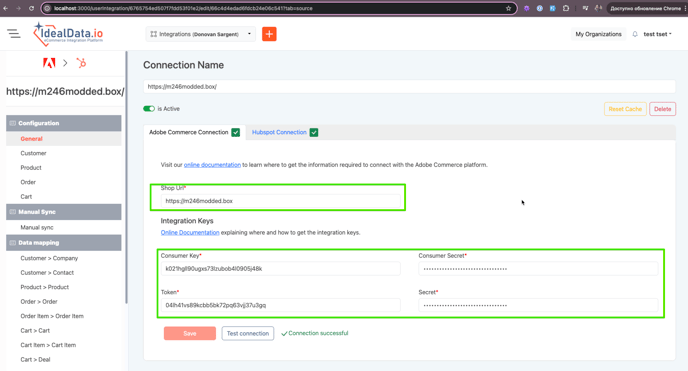Click the Save button
688x371 pixels.
tap(190, 333)
